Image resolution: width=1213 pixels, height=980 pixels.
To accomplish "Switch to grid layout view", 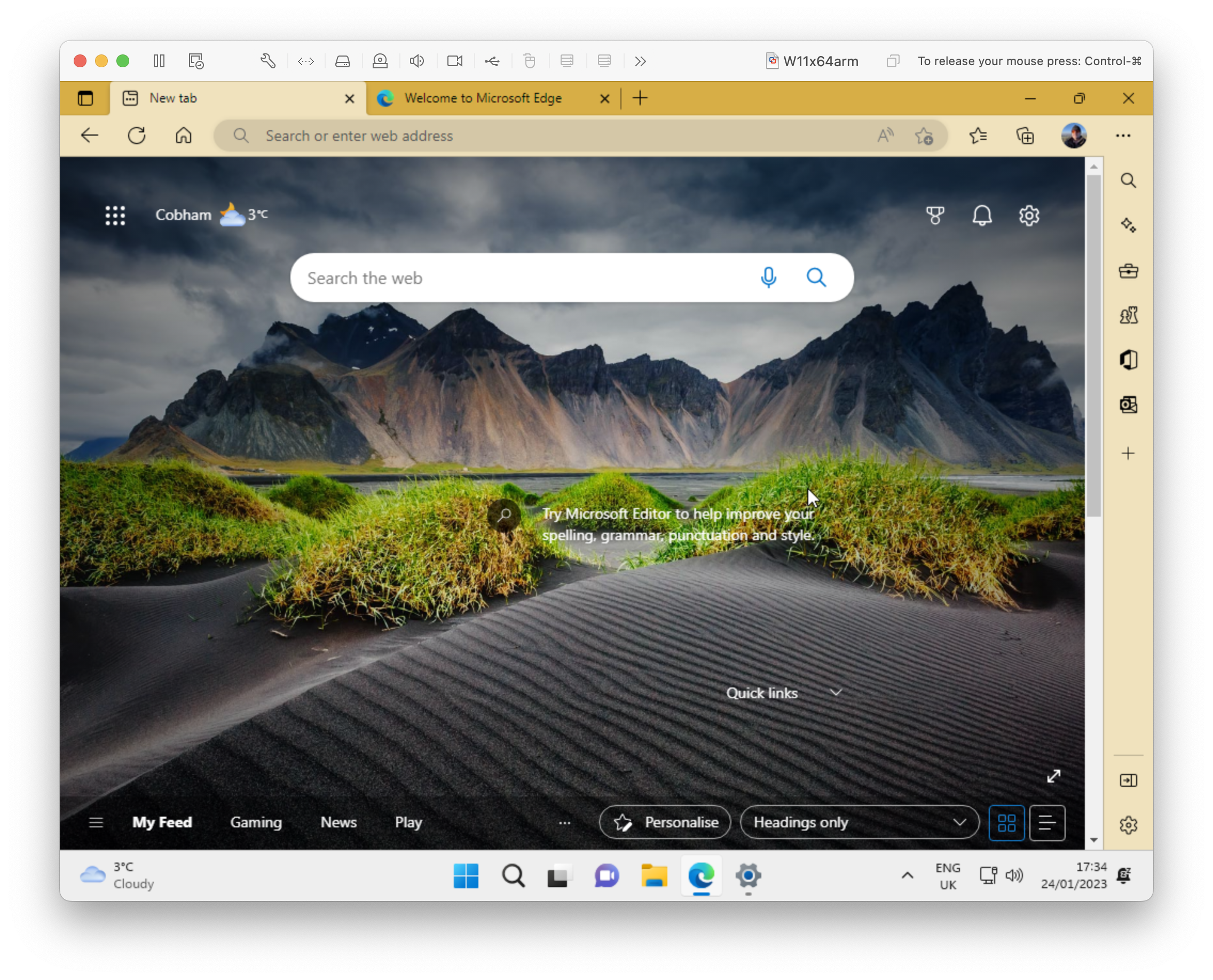I will click(1006, 823).
